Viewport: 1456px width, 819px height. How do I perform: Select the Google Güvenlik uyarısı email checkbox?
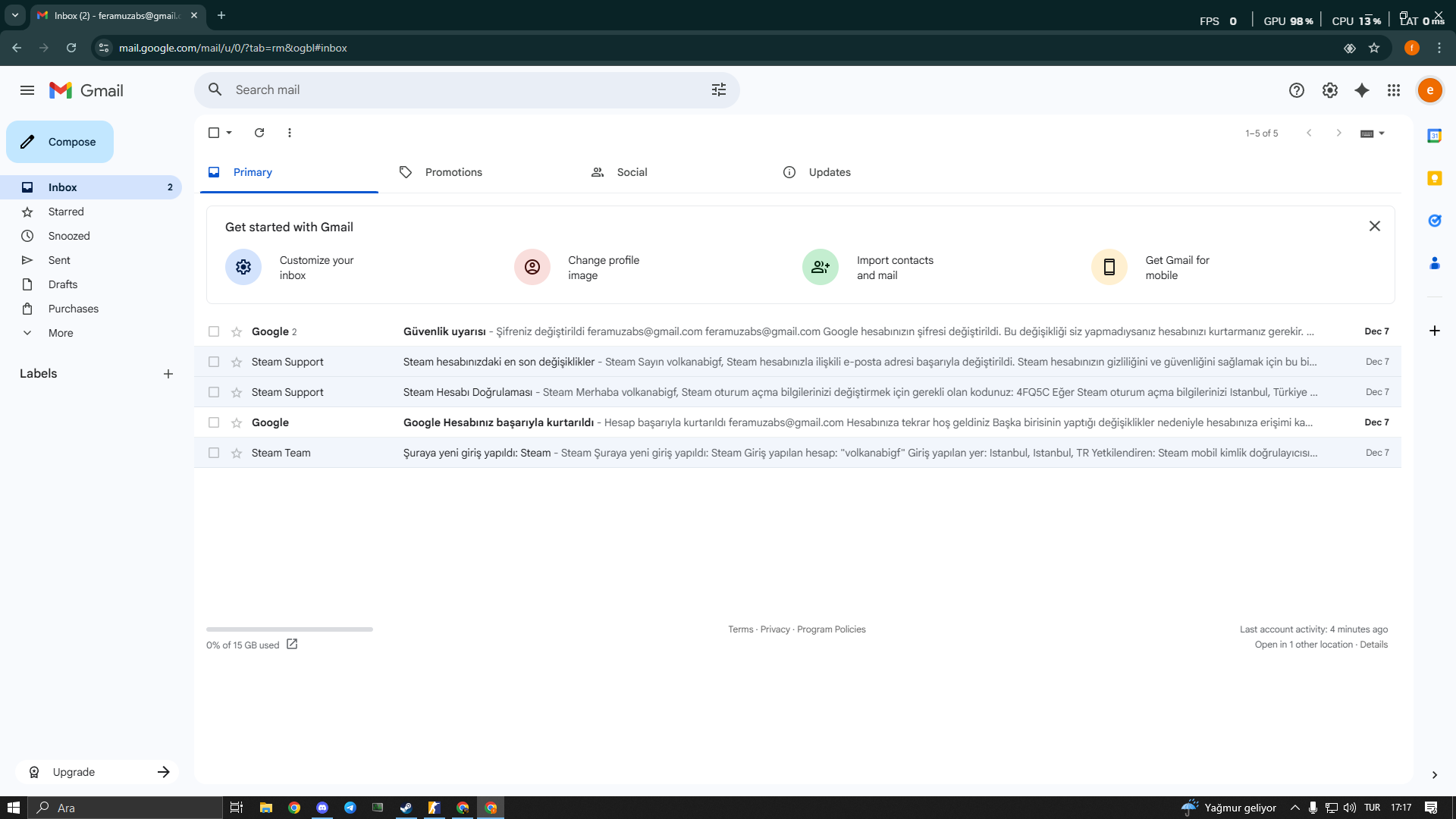pos(214,331)
